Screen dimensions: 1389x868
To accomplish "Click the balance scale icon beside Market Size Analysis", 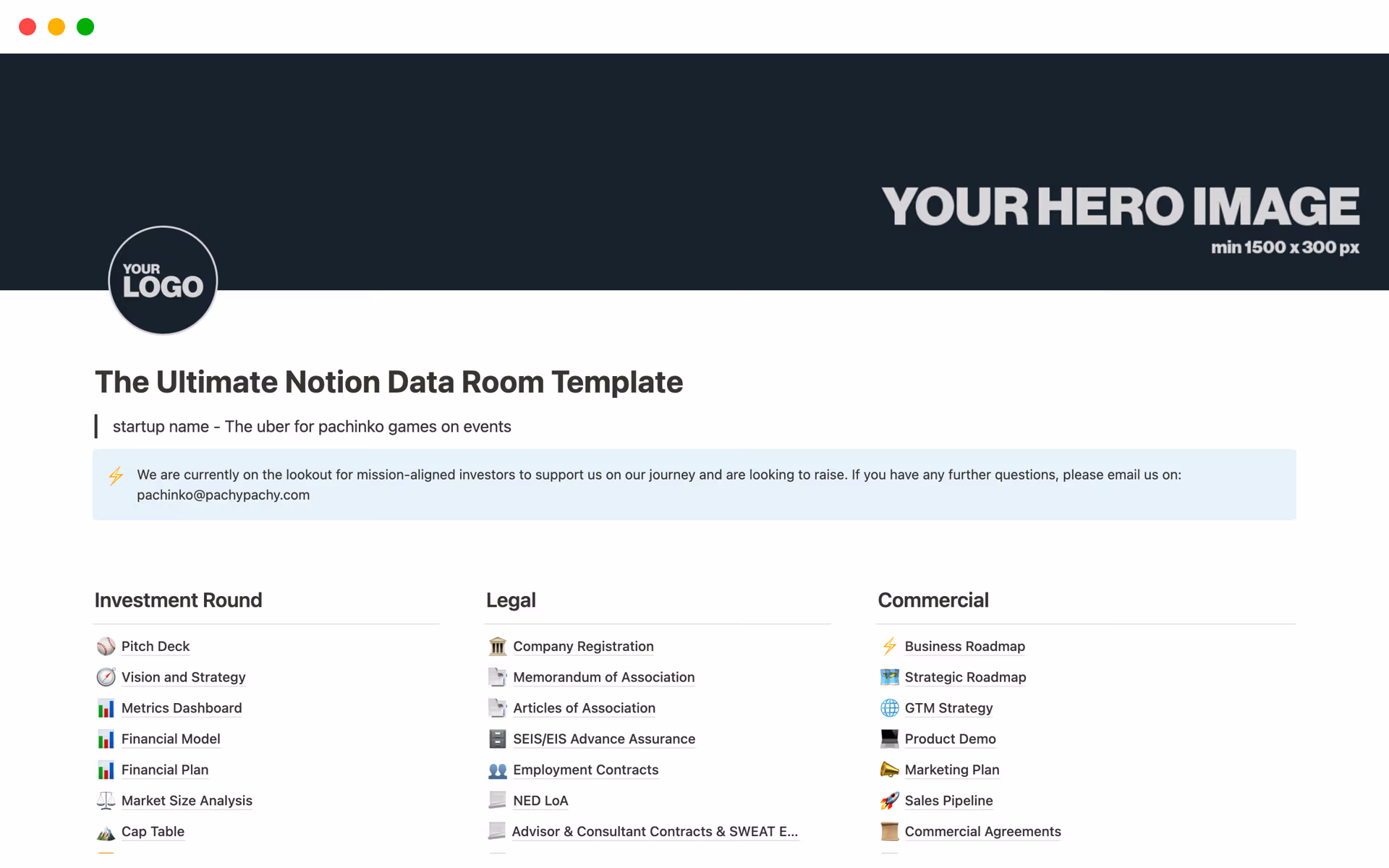I will [106, 801].
